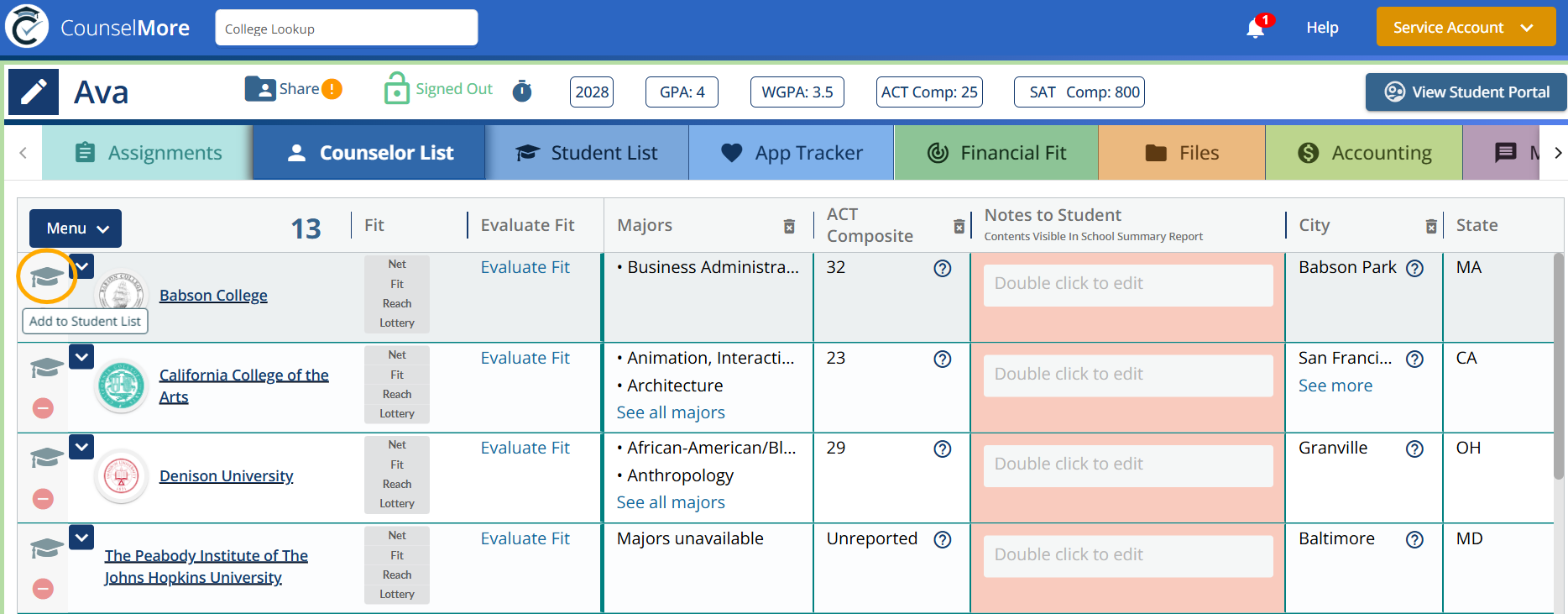Open help icon beside Baltimore city
This screenshot has width=1568, height=614.
1414,539
